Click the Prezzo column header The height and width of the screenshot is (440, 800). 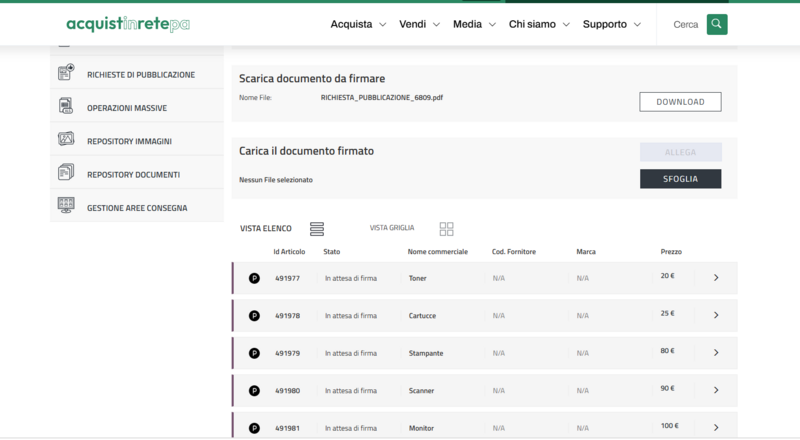(x=671, y=252)
